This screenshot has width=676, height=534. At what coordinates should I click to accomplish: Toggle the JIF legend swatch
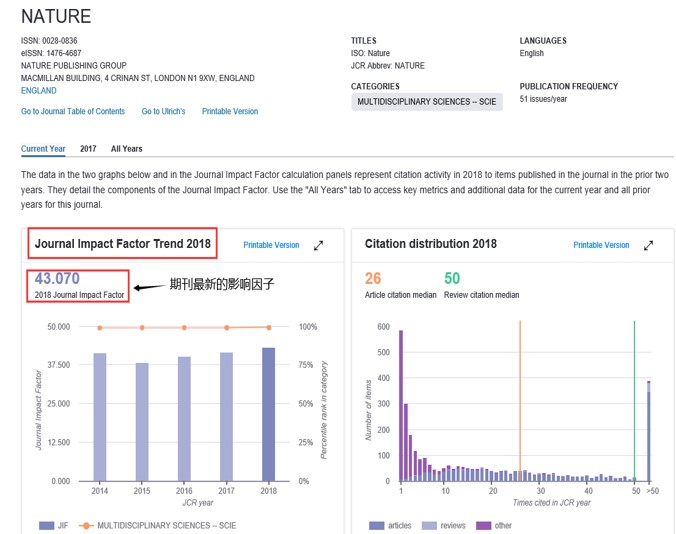point(47,525)
